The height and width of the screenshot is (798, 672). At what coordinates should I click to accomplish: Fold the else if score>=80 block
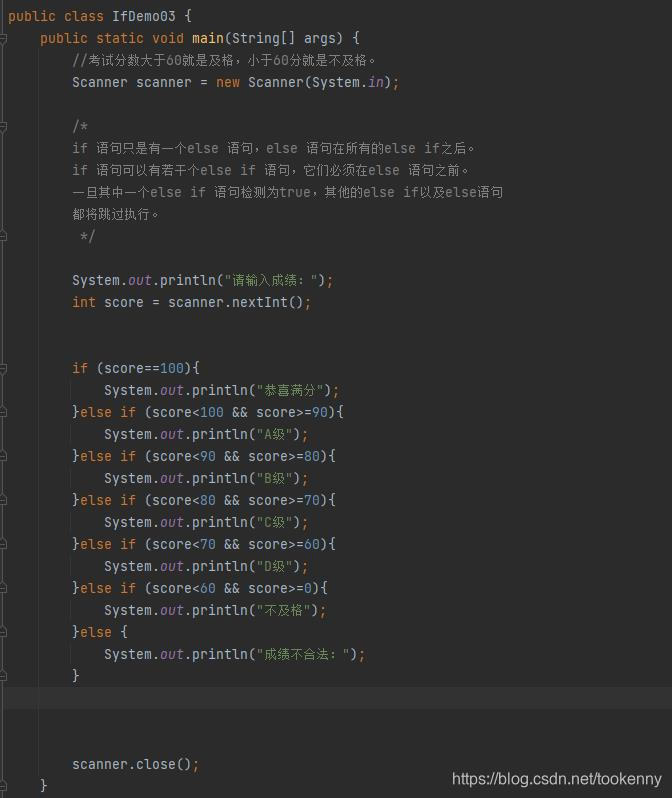(3, 456)
